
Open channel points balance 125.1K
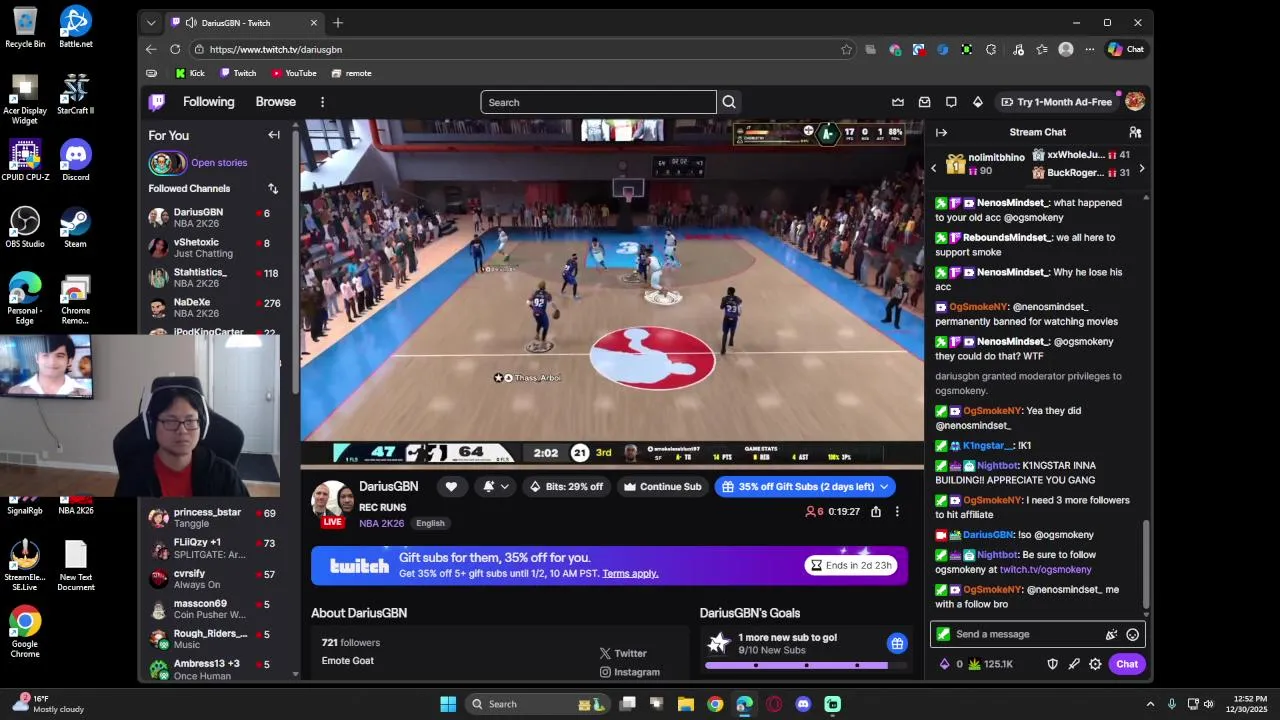coord(990,664)
